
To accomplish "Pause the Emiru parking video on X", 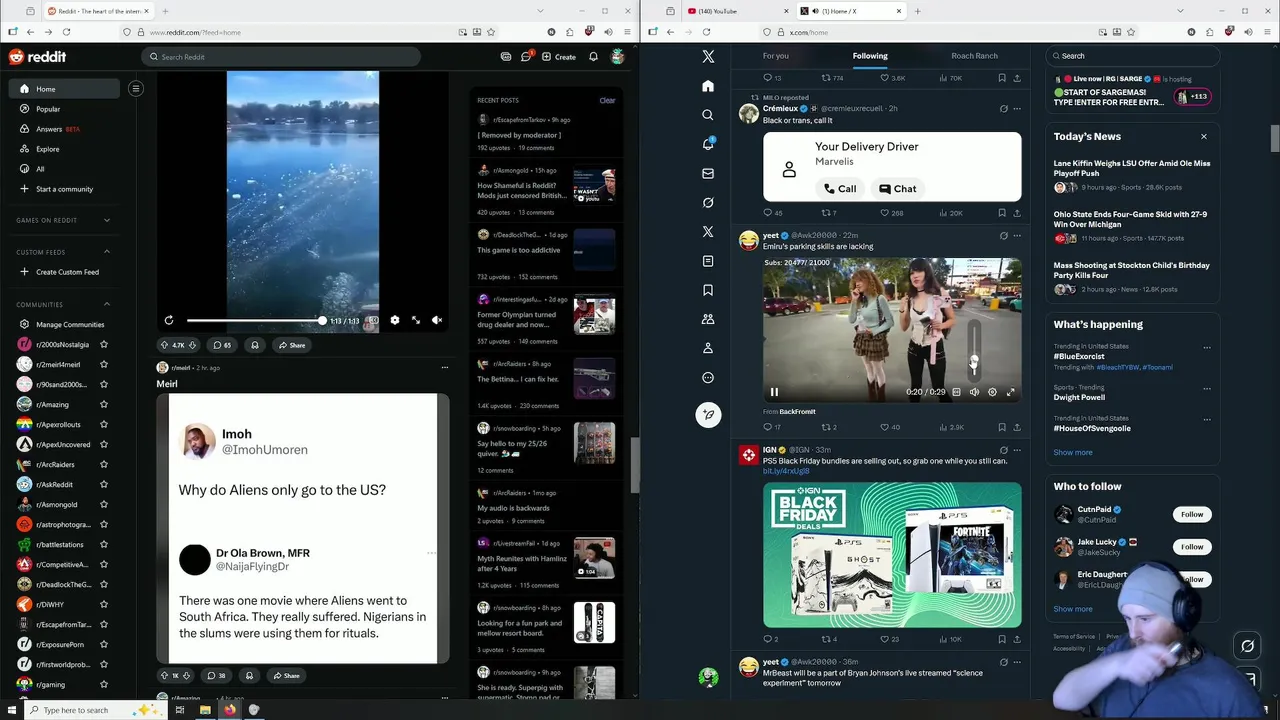I will (x=774, y=392).
